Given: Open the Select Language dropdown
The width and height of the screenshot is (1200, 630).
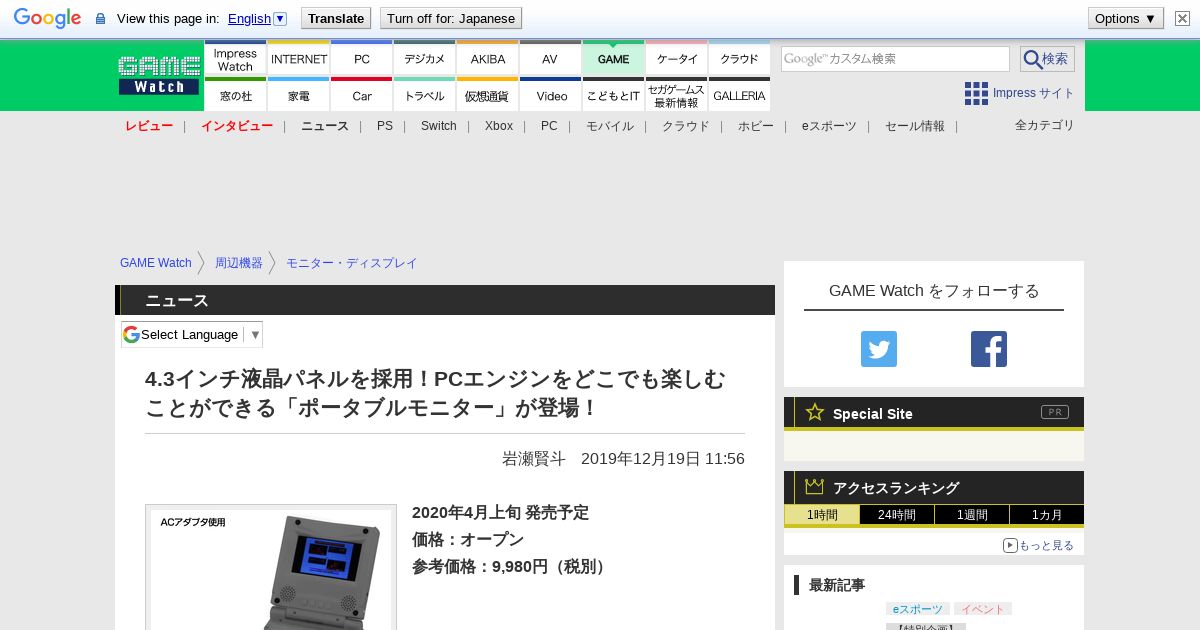Looking at the screenshot, I should [192, 334].
